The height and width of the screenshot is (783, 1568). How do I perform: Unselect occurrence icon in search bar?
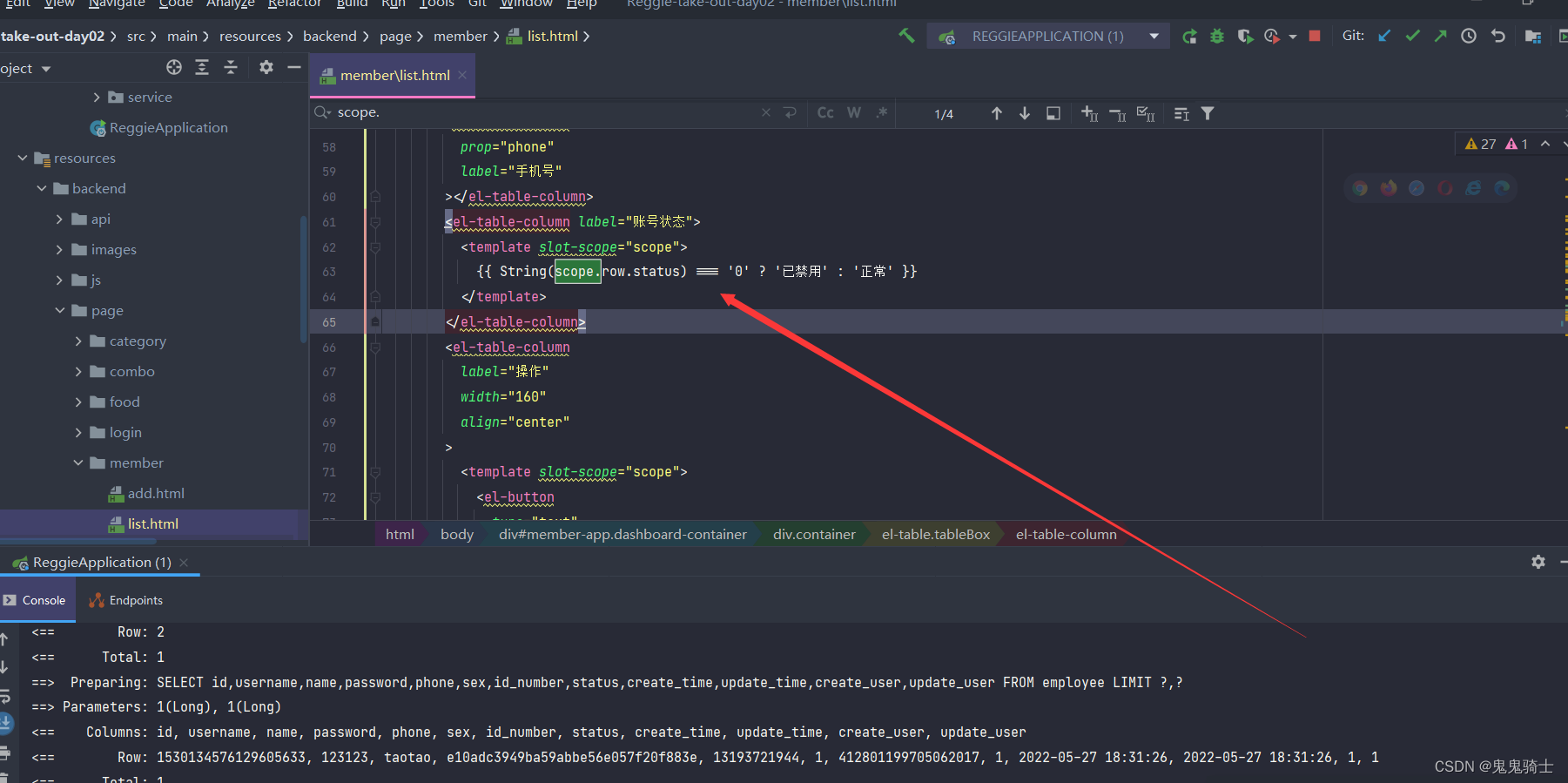(1118, 114)
